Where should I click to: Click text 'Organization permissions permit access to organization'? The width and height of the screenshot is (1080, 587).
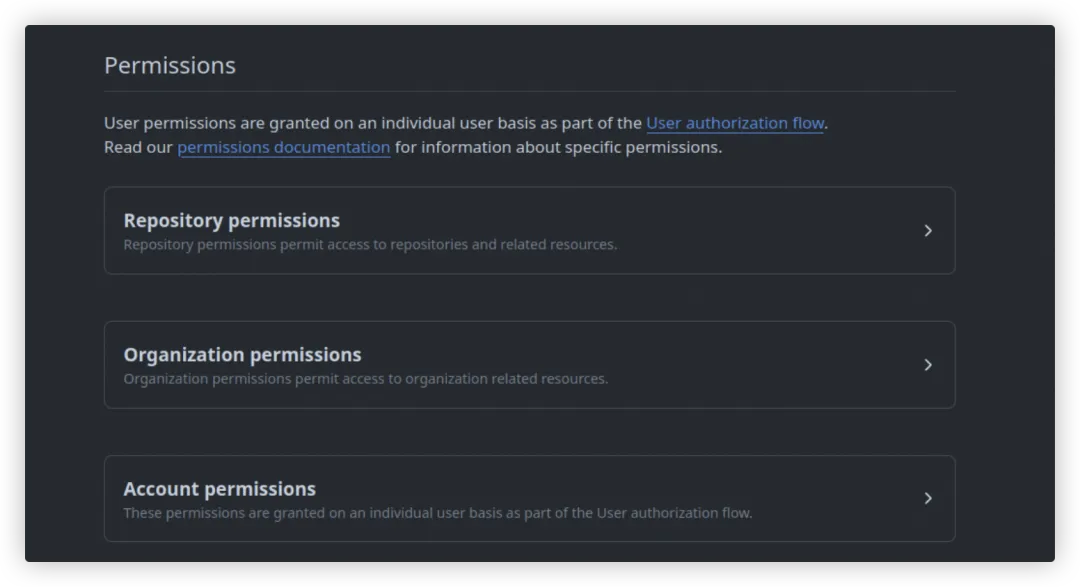[x=306, y=379]
